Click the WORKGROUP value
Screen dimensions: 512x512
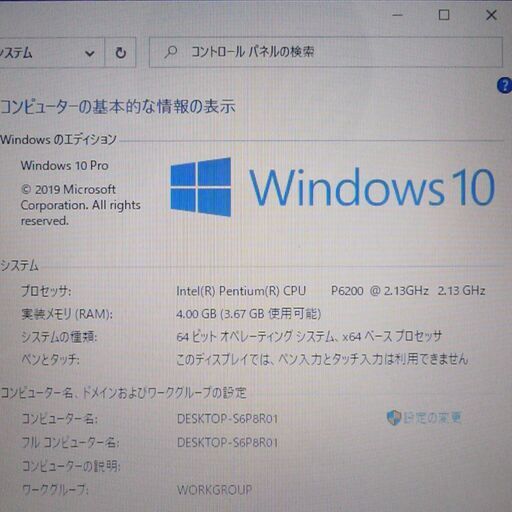pyautogui.click(x=214, y=490)
